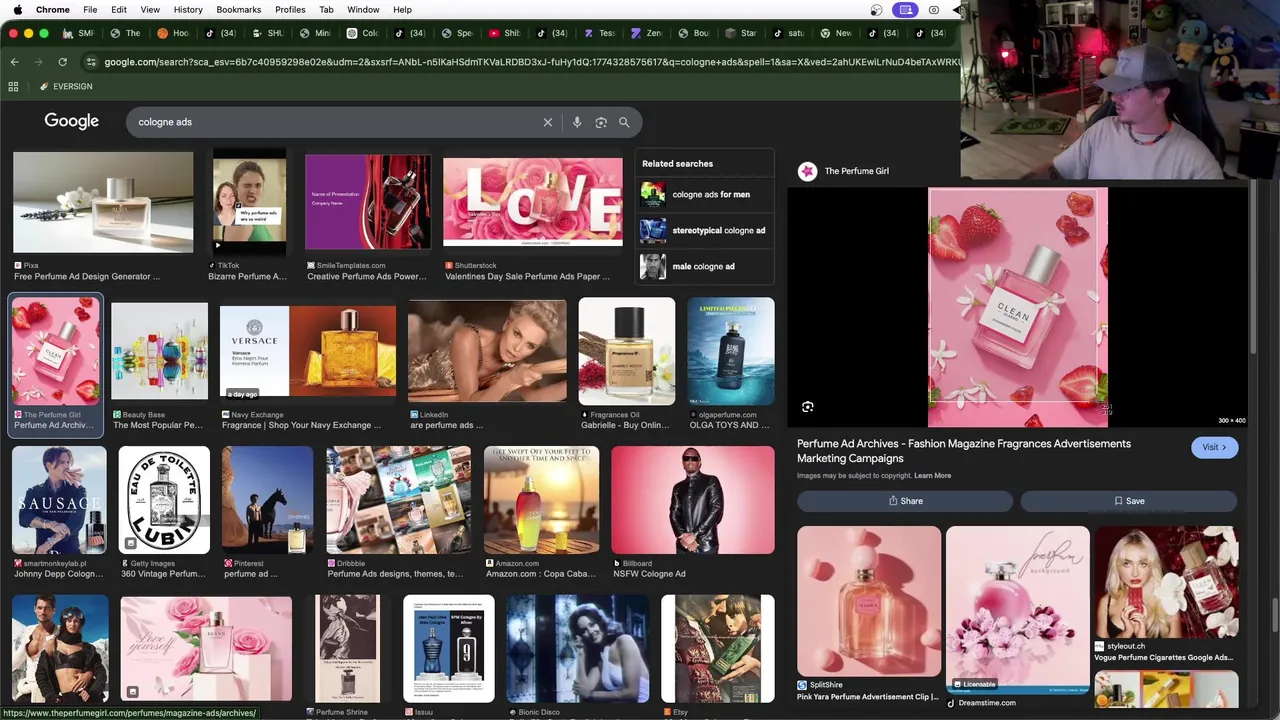The height and width of the screenshot is (720, 1280).
Task: Click the large Clean perfume preview image
Action: pos(1018,307)
